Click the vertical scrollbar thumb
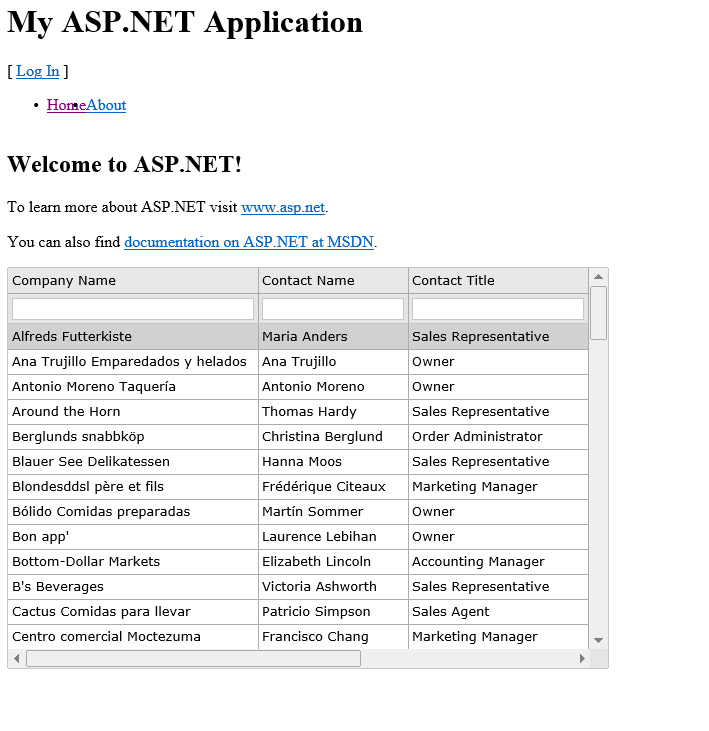 tap(599, 313)
